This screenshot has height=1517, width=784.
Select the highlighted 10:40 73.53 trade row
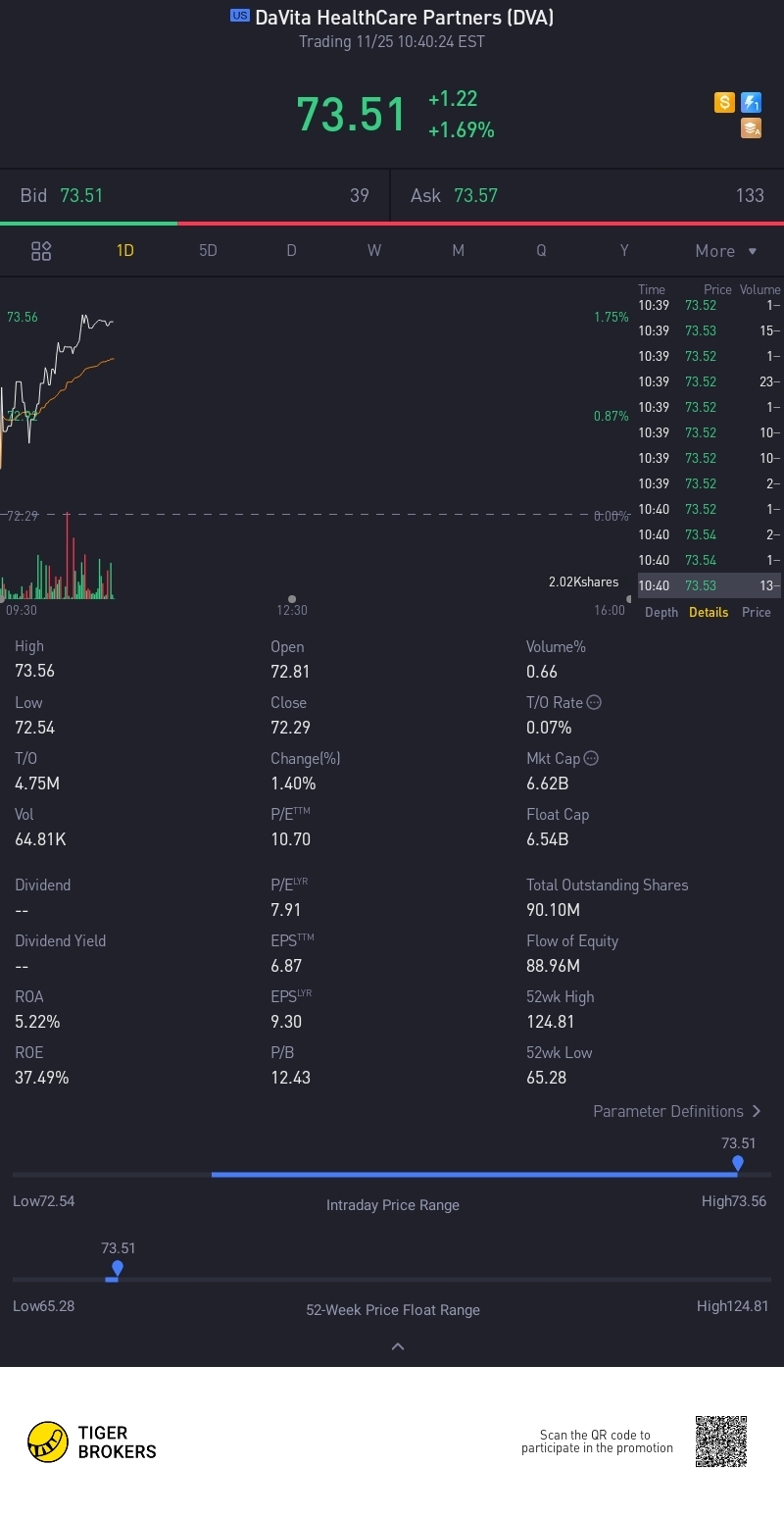tap(710, 585)
